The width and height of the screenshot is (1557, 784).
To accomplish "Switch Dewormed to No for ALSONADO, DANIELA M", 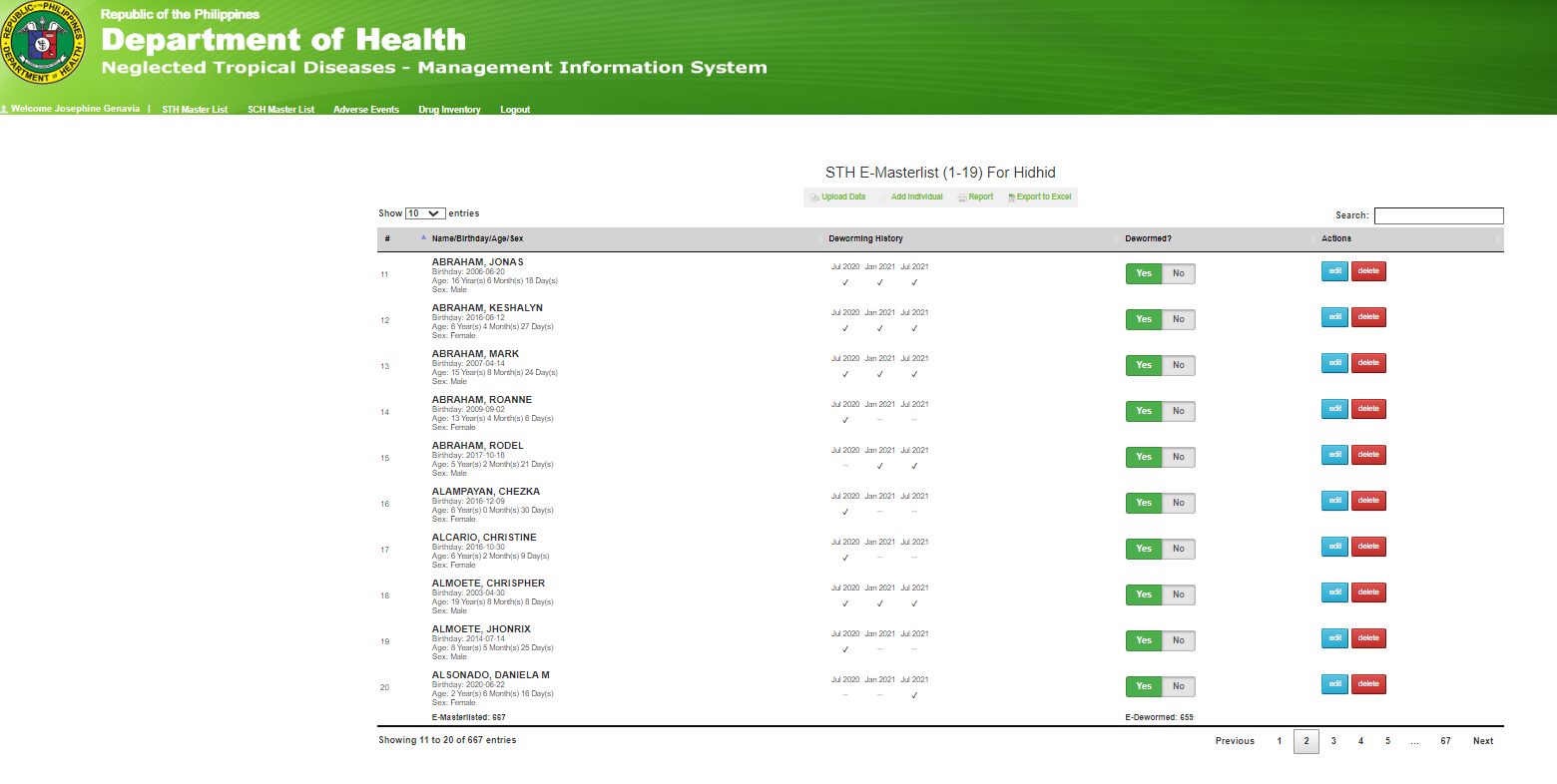I will click(x=1179, y=686).
